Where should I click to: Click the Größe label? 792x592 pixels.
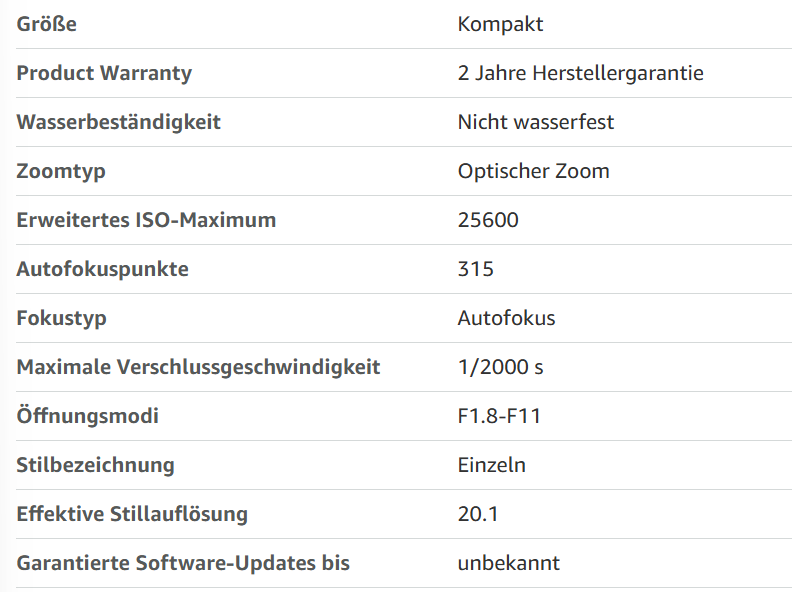pyautogui.click(x=46, y=24)
